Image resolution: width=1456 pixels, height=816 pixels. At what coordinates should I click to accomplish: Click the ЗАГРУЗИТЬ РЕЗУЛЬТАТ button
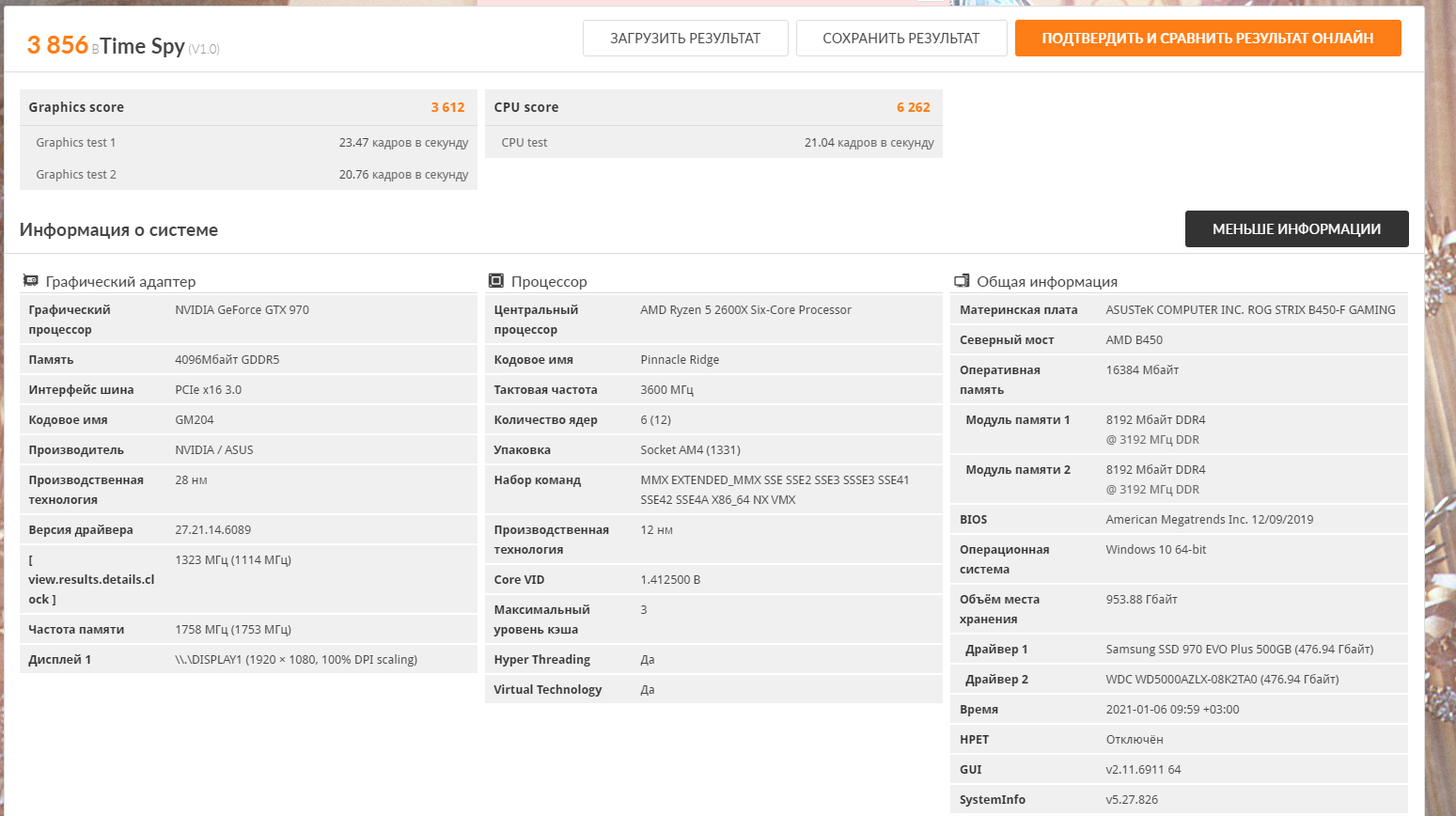(x=685, y=39)
